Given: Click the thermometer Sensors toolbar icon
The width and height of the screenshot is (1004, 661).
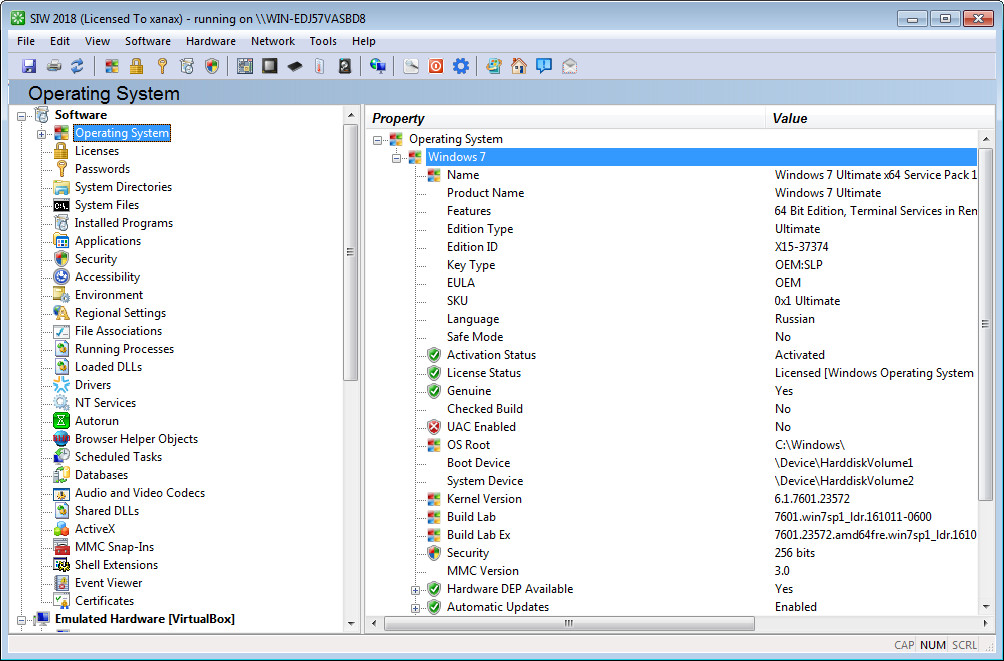Looking at the screenshot, I should tap(320, 66).
